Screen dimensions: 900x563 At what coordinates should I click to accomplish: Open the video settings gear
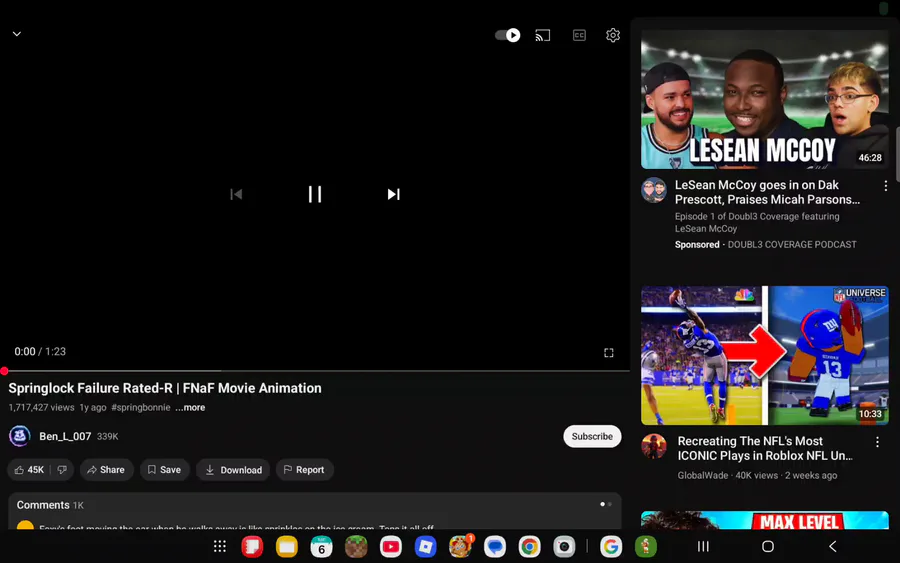pyautogui.click(x=613, y=36)
